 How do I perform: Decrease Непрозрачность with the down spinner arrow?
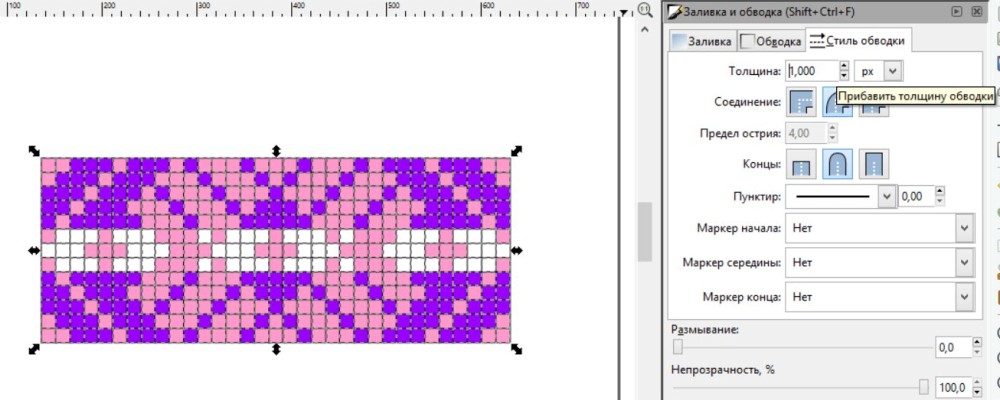coord(977,392)
